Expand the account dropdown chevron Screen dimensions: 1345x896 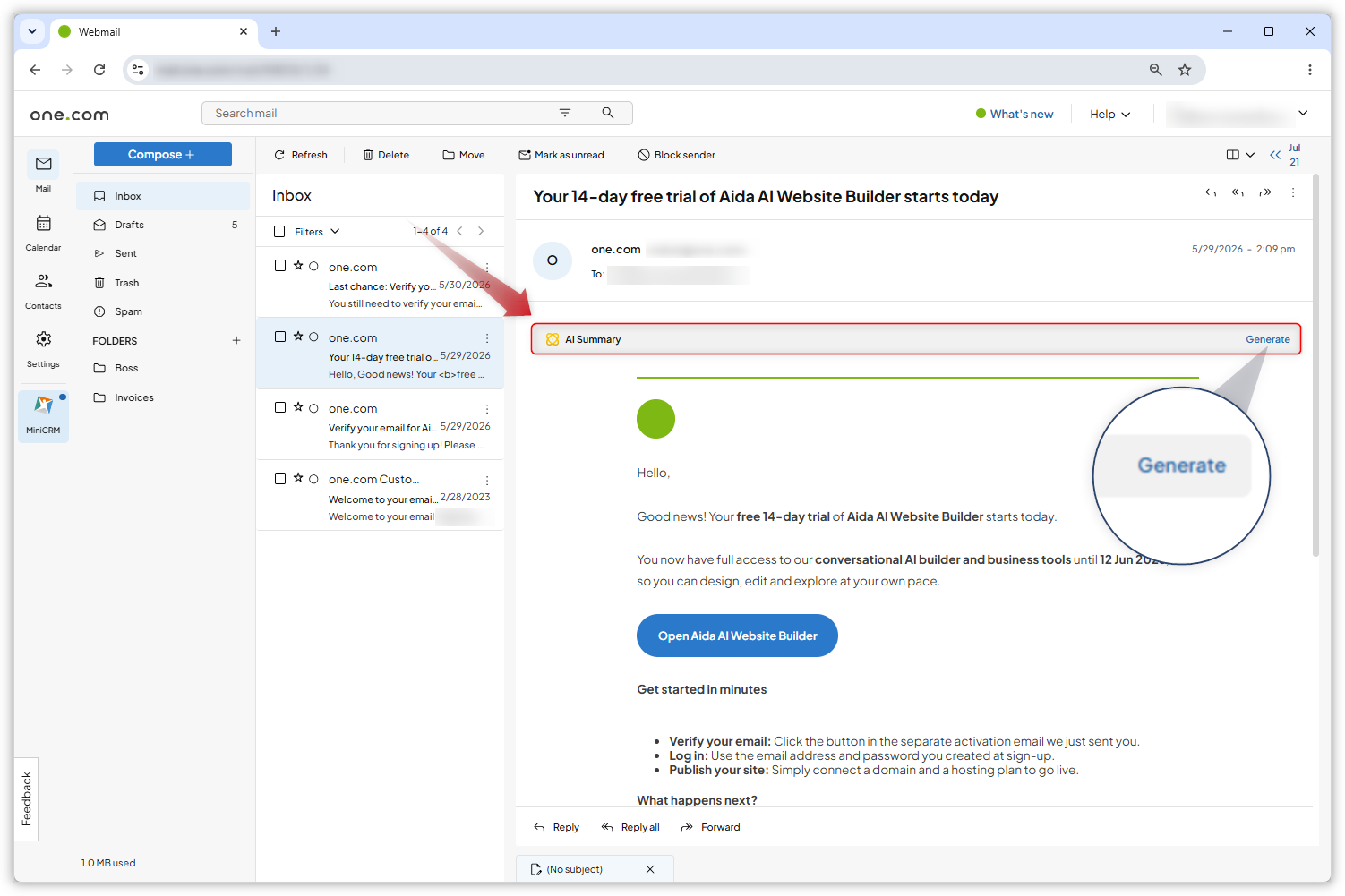click(x=1303, y=113)
